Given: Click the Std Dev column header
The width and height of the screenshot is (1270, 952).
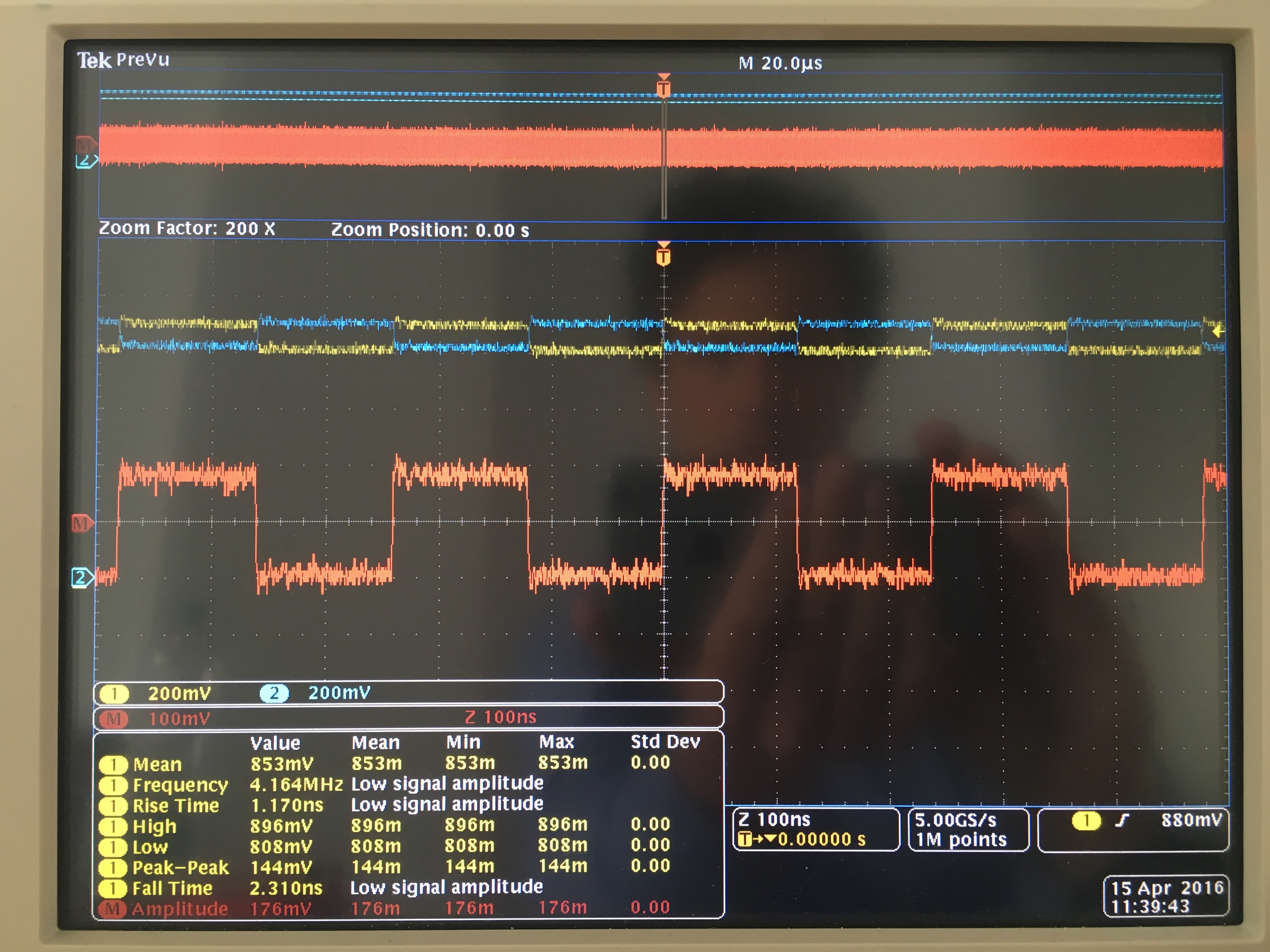Looking at the screenshot, I should [666, 741].
